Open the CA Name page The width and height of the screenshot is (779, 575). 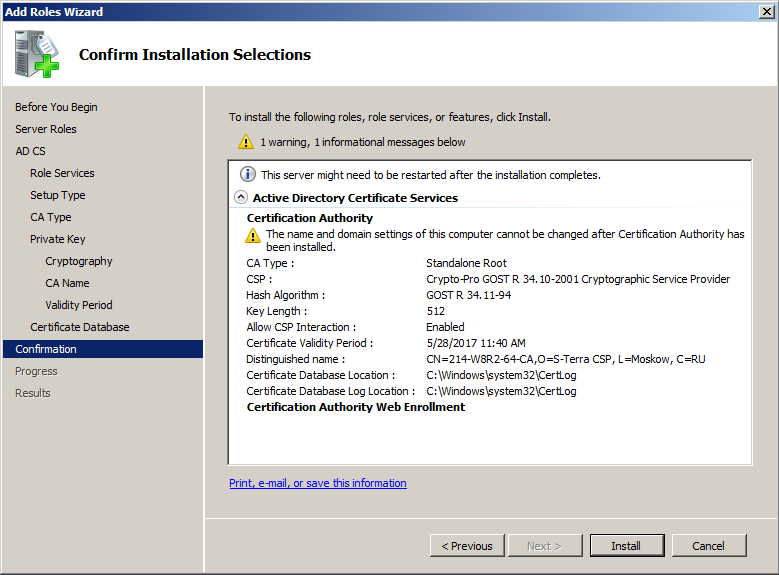tap(67, 283)
